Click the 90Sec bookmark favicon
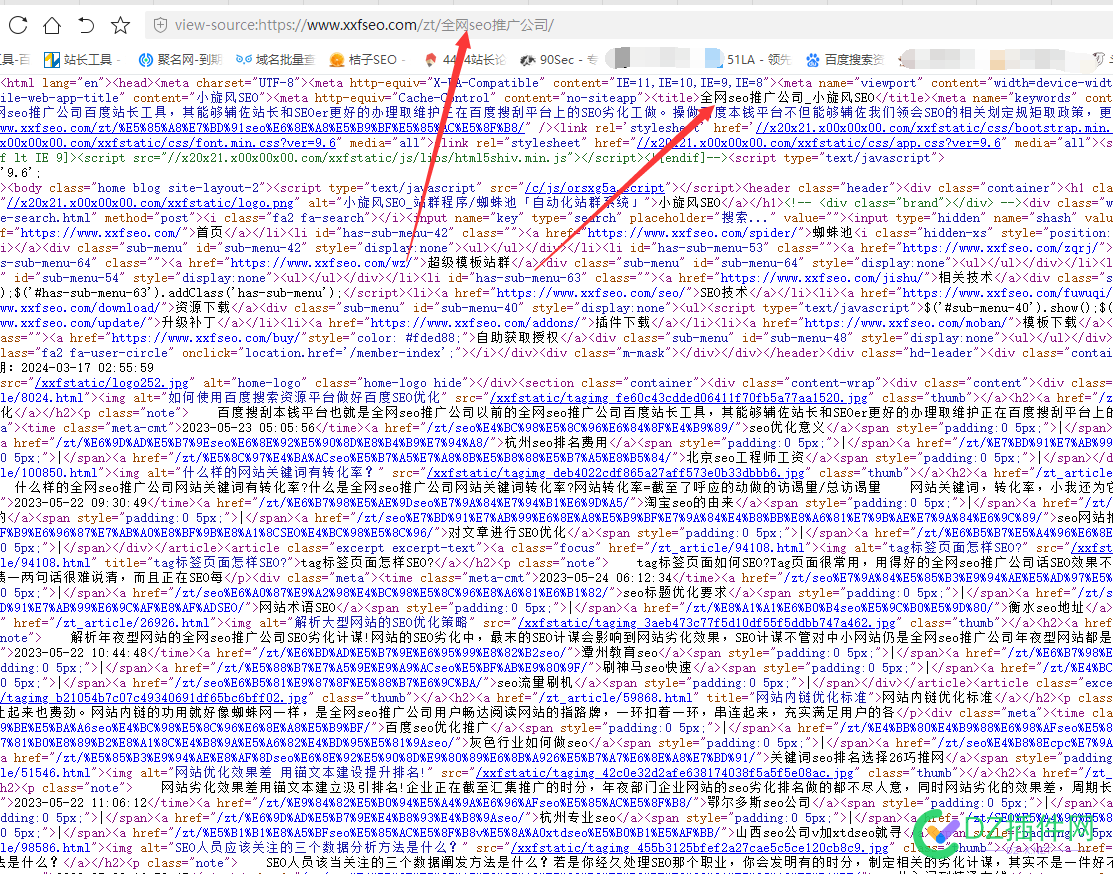 click(527, 60)
